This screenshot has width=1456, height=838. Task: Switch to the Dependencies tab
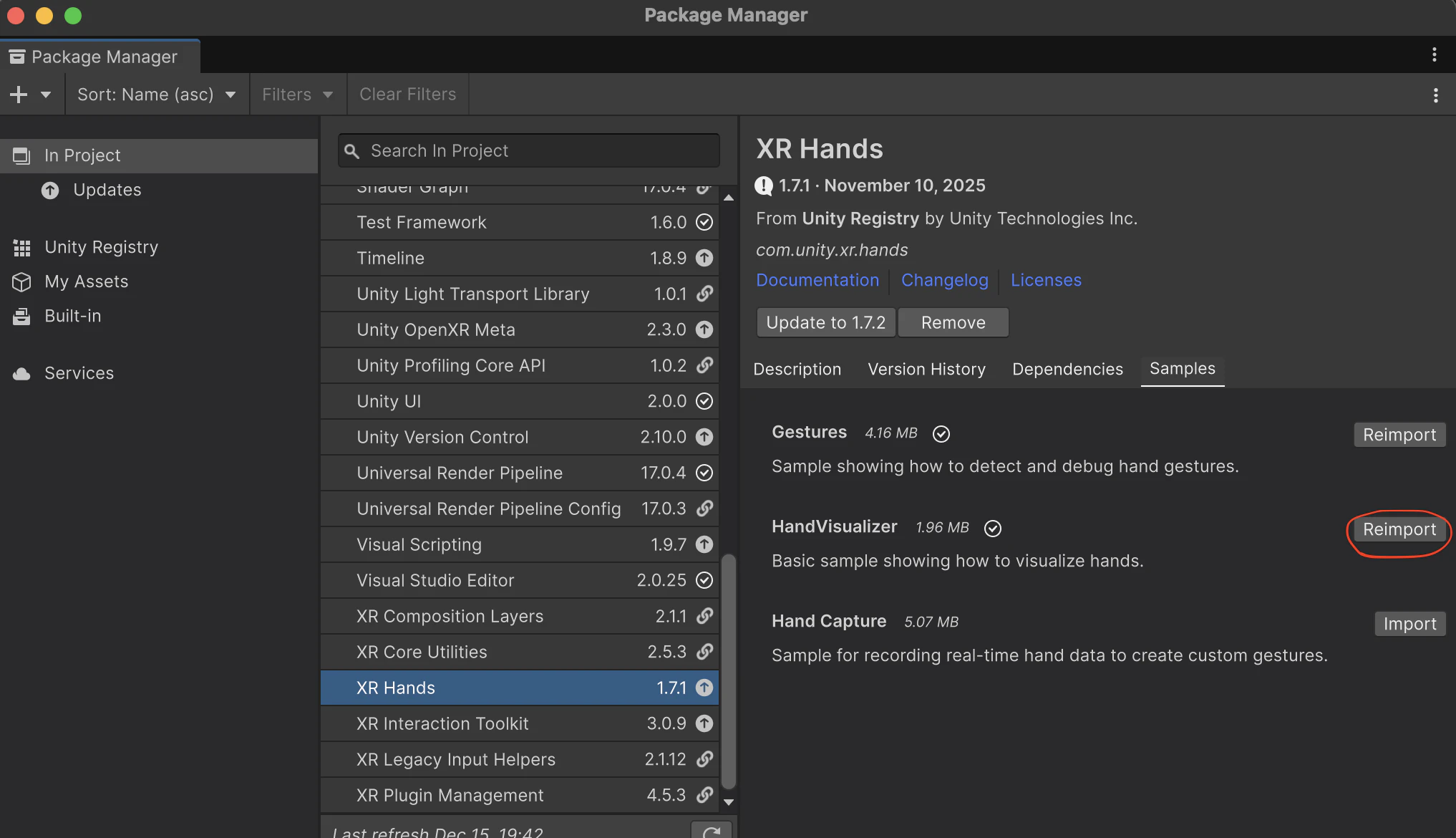tap(1067, 369)
